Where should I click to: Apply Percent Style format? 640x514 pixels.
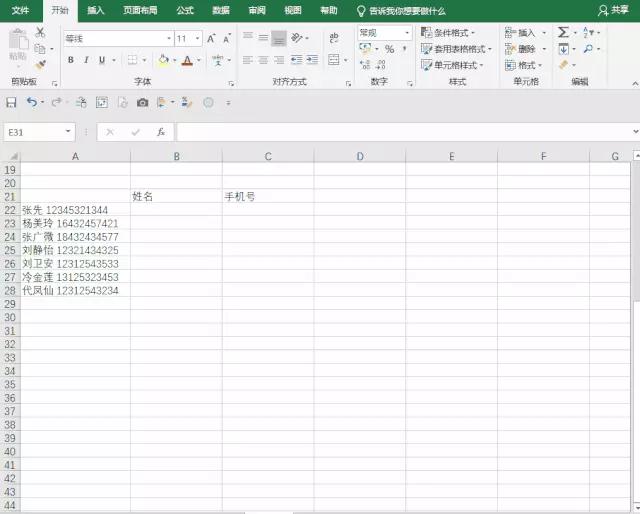tap(389, 49)
